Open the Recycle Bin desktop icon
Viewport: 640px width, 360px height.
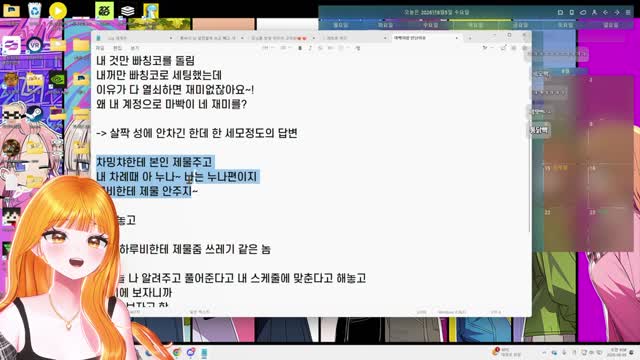(x=35, y=10)
